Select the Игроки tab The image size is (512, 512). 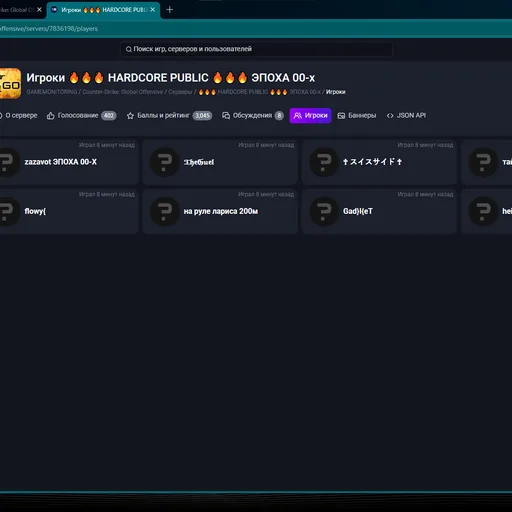[310, 116]
